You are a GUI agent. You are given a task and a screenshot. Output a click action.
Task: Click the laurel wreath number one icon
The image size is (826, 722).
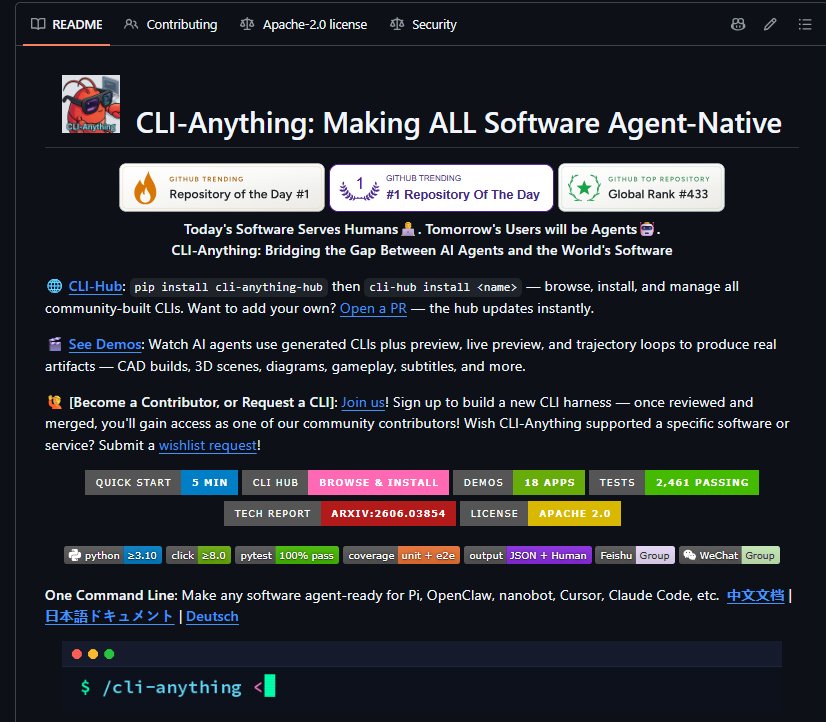pyautogui.click(x=359, y=189)
